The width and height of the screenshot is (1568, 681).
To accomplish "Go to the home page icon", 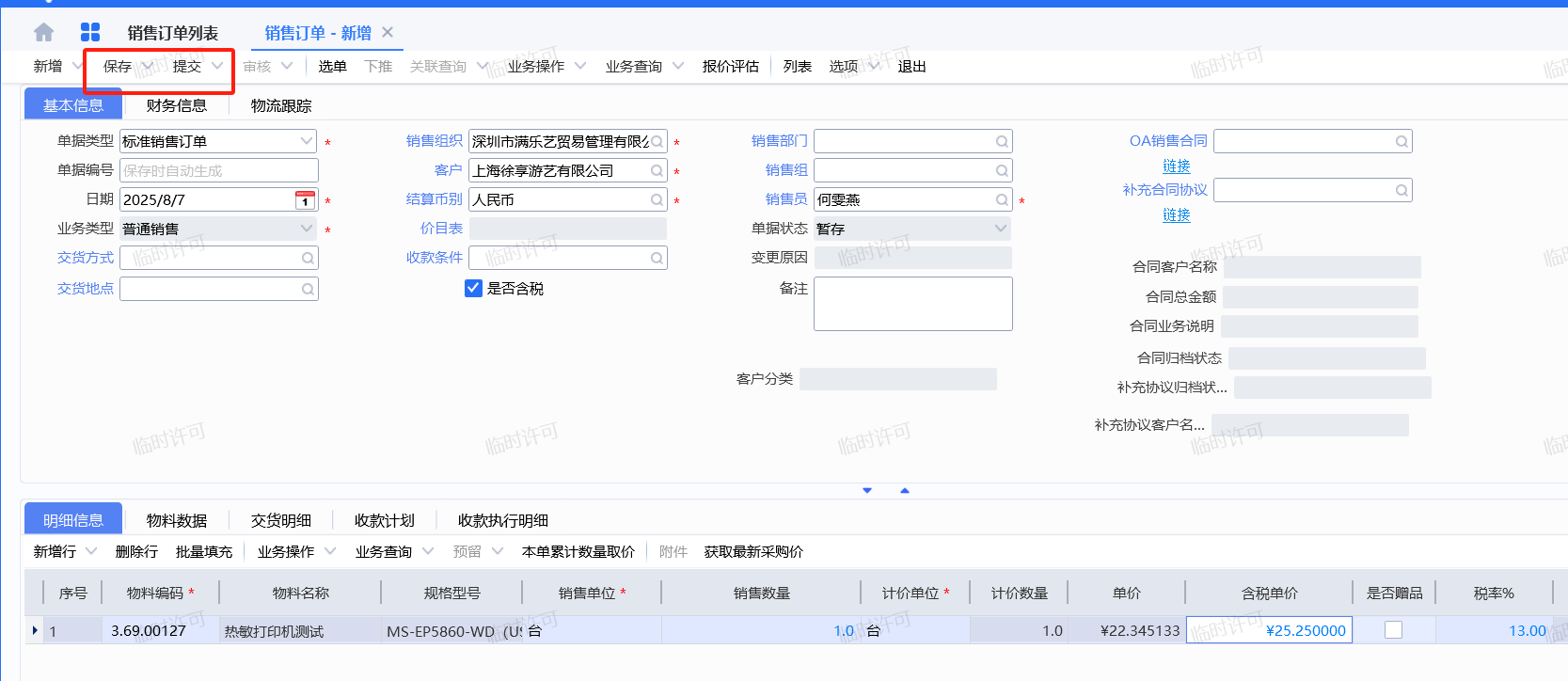I will click(43, 33).
